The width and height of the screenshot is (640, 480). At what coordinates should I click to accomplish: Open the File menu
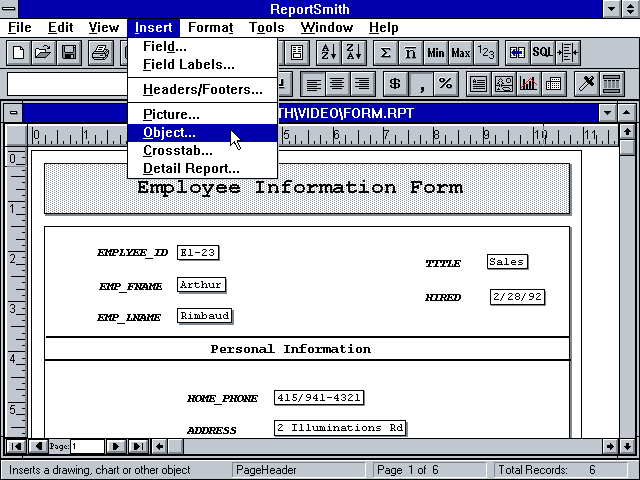click(20, 28)
